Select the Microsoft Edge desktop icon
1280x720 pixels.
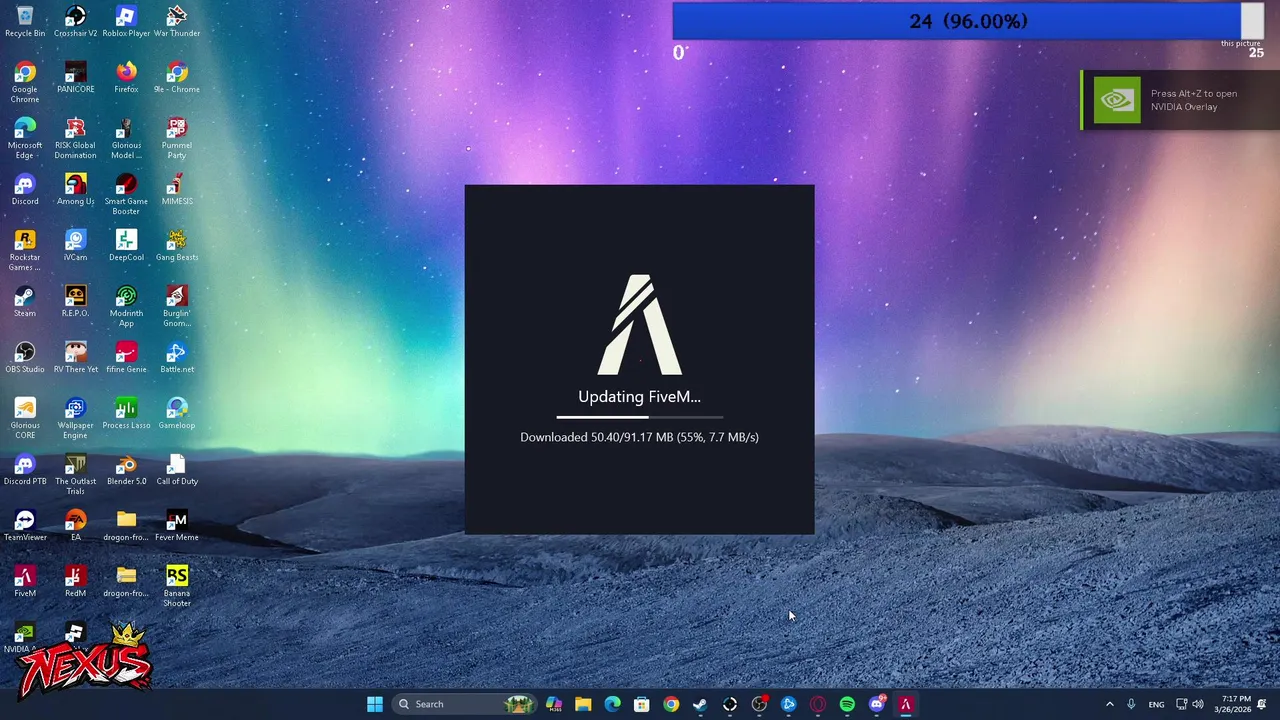pos(25,138)
